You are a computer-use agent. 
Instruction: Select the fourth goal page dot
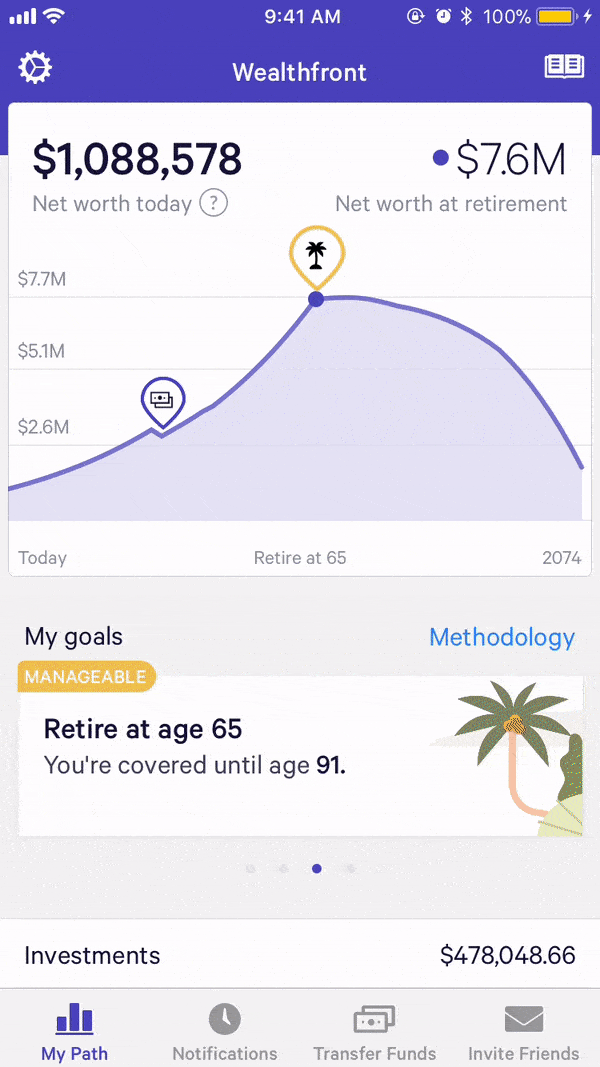[x=350, y=869]
